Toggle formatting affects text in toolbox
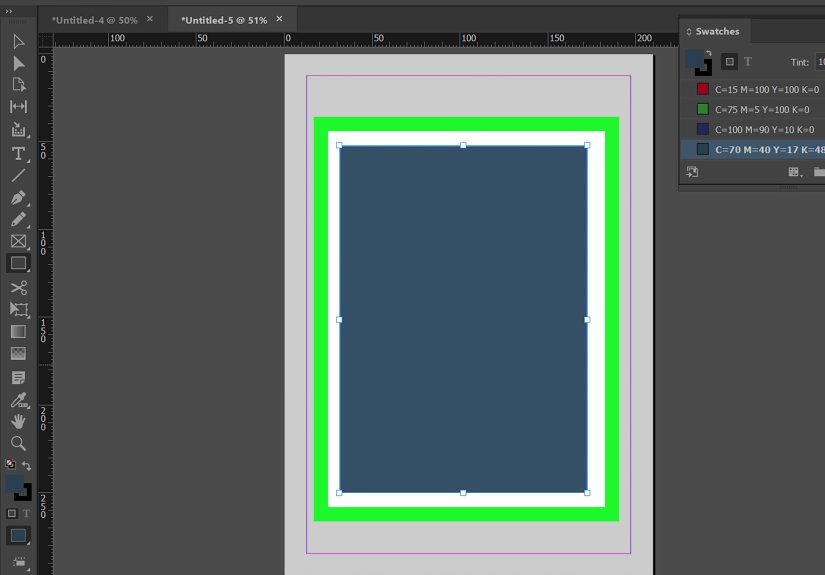Viewport: 825px width, 575px height. click(x=26, y=513)
